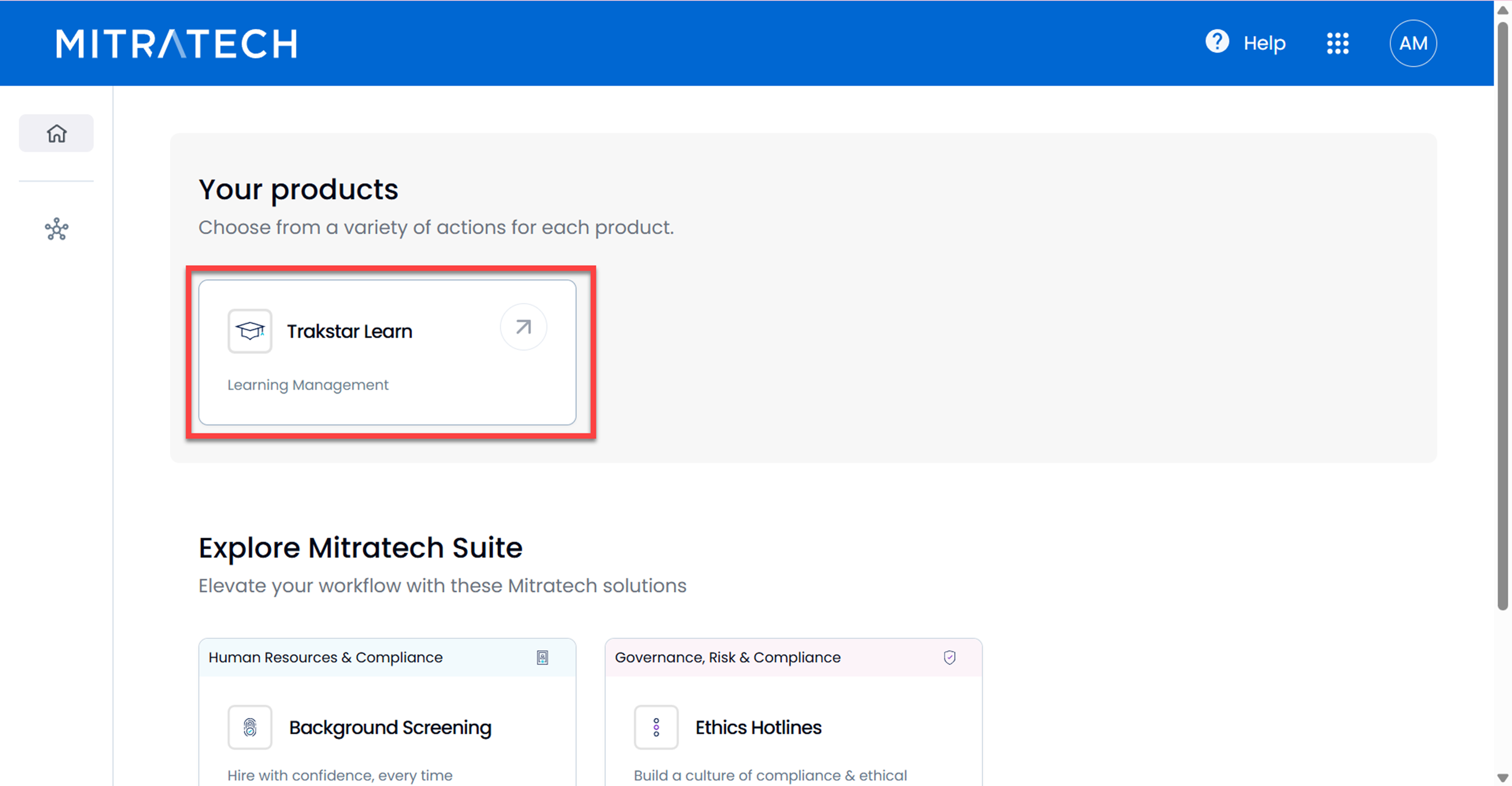Click the Governance, Risk & Compliance header
Screen dimensions: 1512x786
pyautogui.click(x=727, y=657)
